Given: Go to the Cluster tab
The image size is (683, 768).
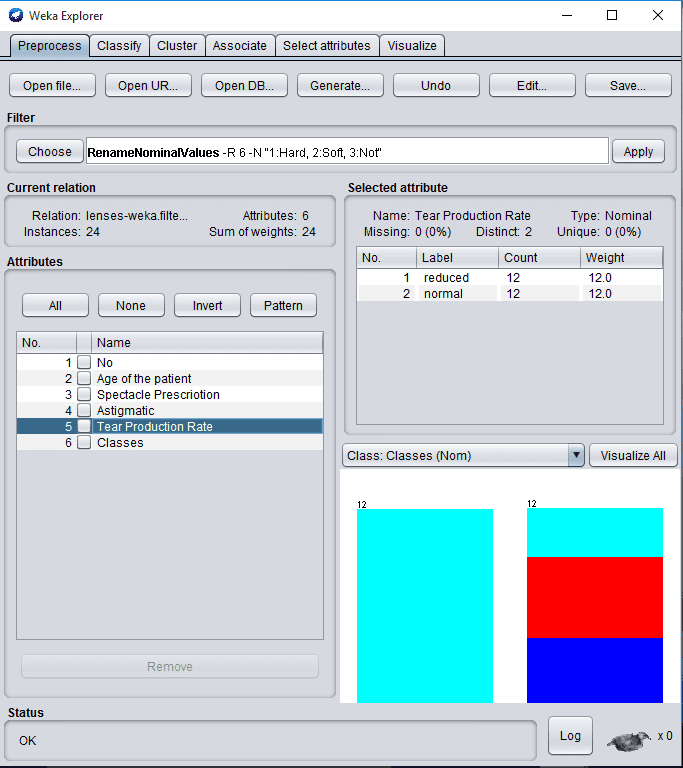Looking at the screenshot, I should click(177, 46).
